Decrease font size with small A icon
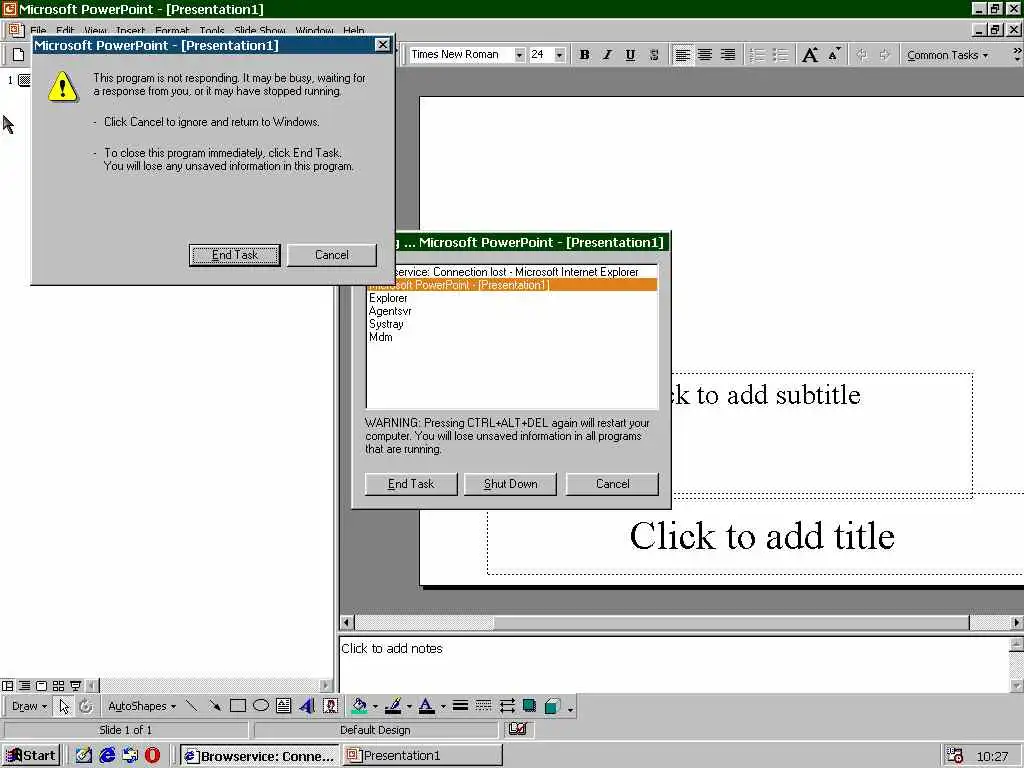This screenshot has width=1024, height=768. pyautogui.click(x=834, y=55)
